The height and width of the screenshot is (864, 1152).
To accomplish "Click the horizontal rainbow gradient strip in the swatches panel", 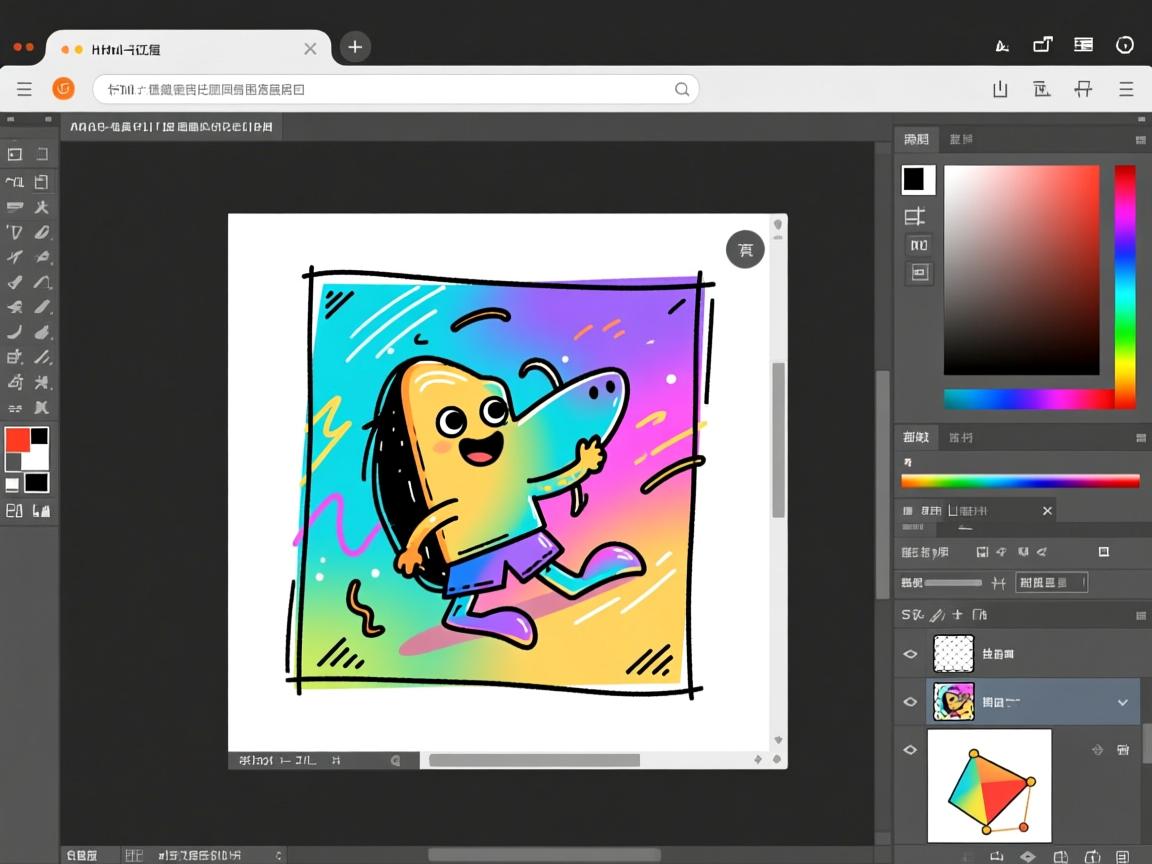I will point(1020,481).
